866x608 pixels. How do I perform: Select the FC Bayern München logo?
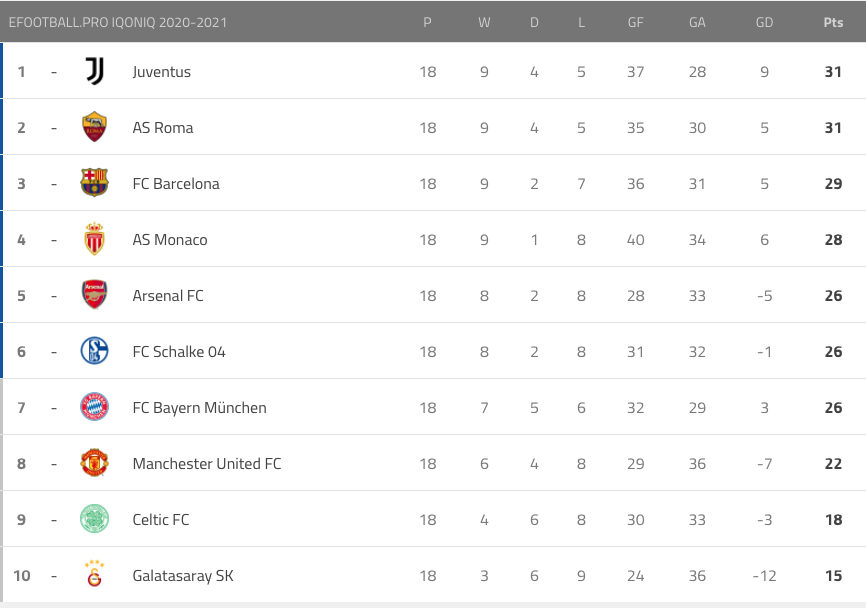94,407
